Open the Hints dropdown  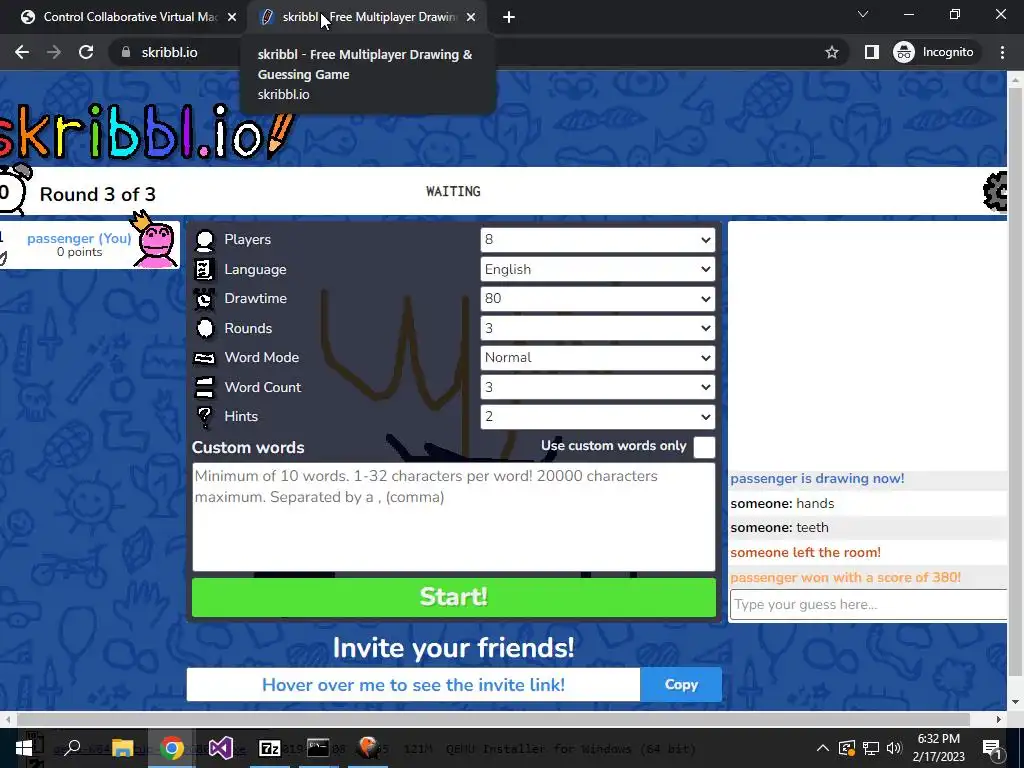pyautogui.click(x=598, y=417)
